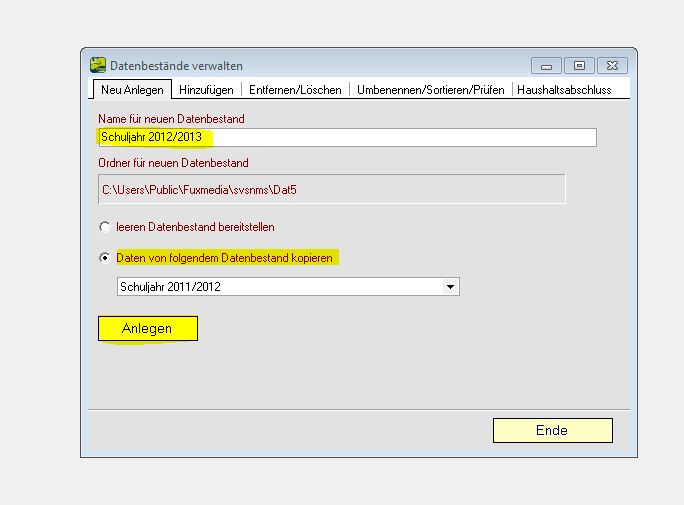
Task: Open the Schuljahr 2011/2012 source dropdown
Action: (288, 287)
